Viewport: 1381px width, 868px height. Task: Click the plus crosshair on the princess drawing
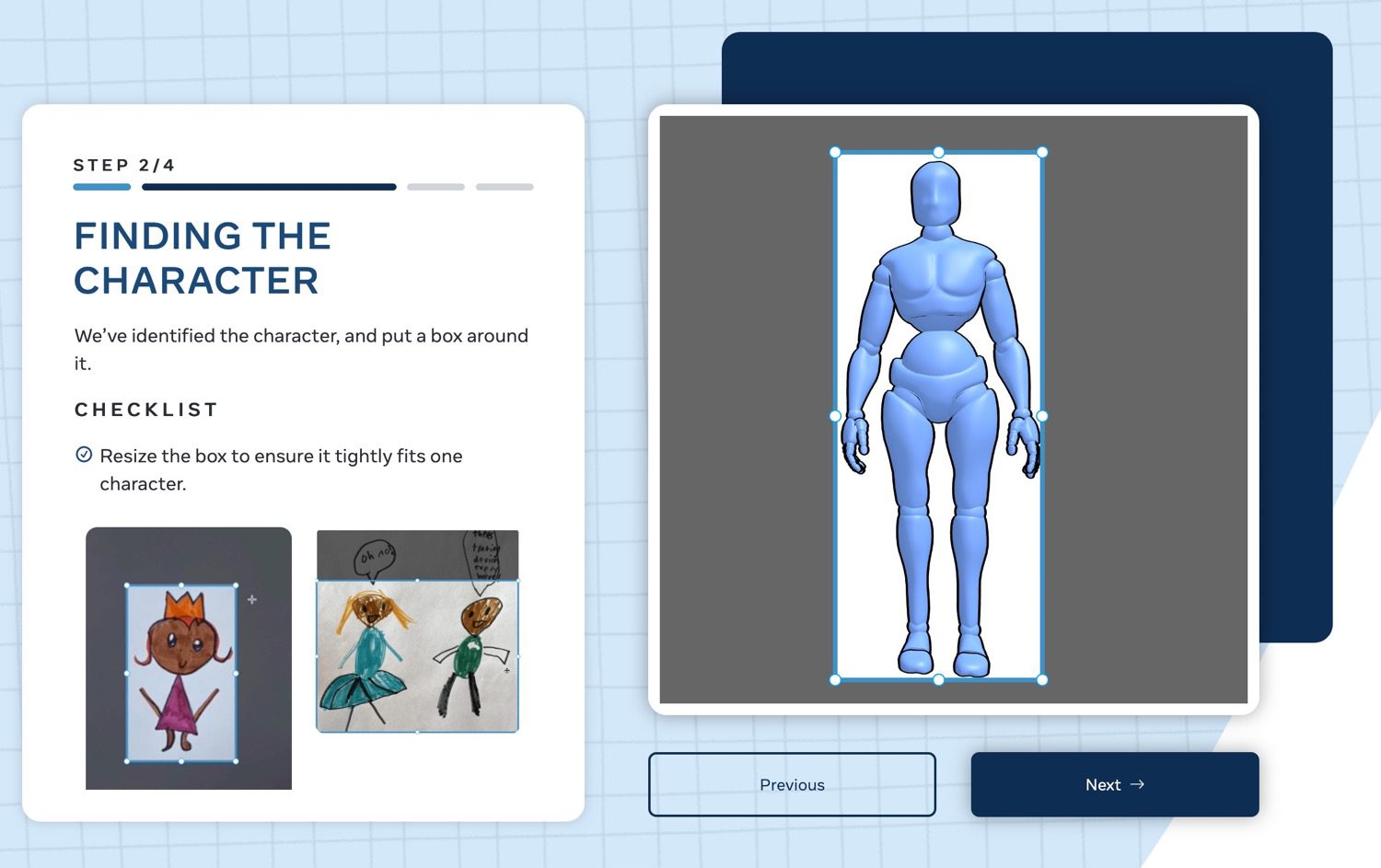pyautogui.click(x=250, y=598)
